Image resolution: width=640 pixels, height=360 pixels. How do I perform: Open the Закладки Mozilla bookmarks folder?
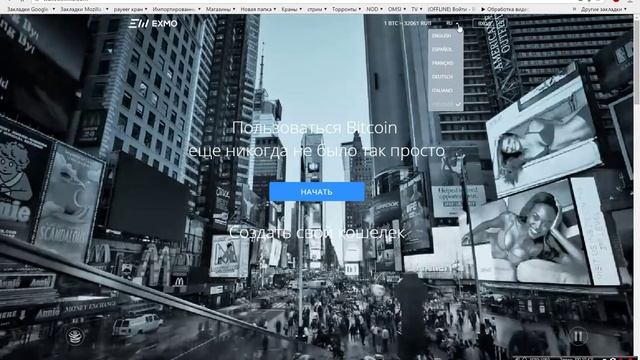tap(84, 9)
